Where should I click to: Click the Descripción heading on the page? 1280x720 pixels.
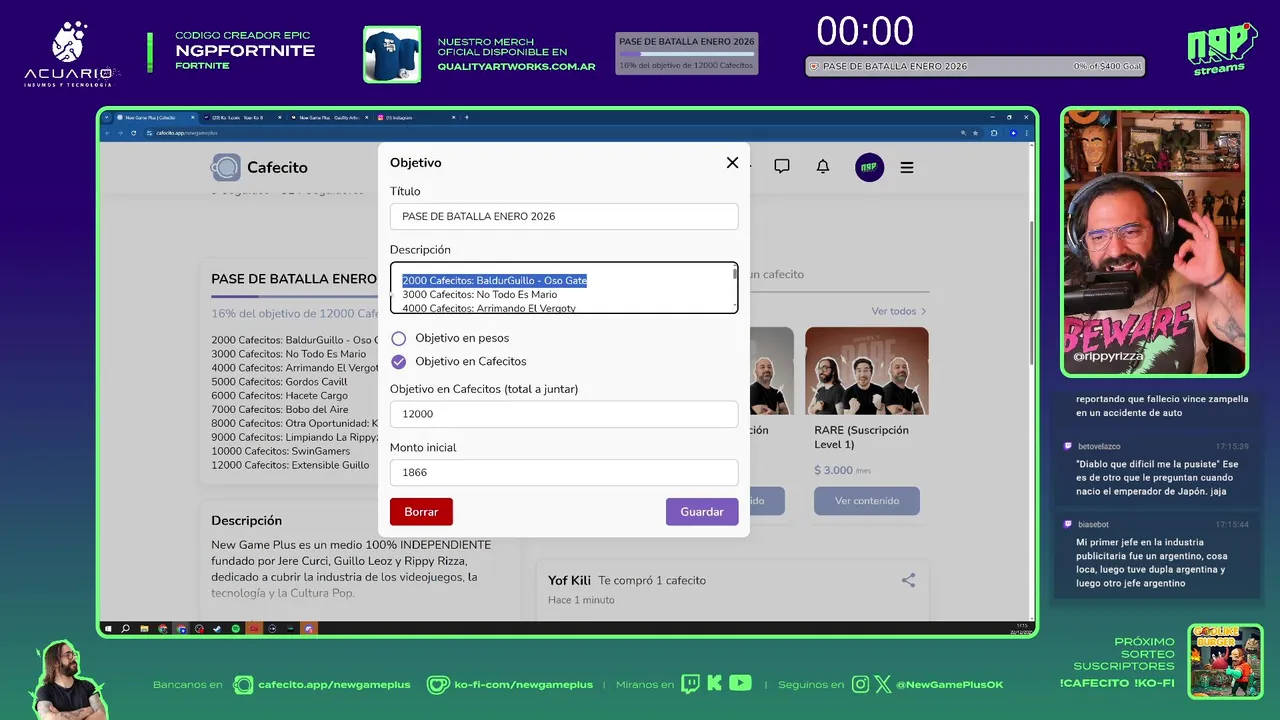tap(246, 521)
